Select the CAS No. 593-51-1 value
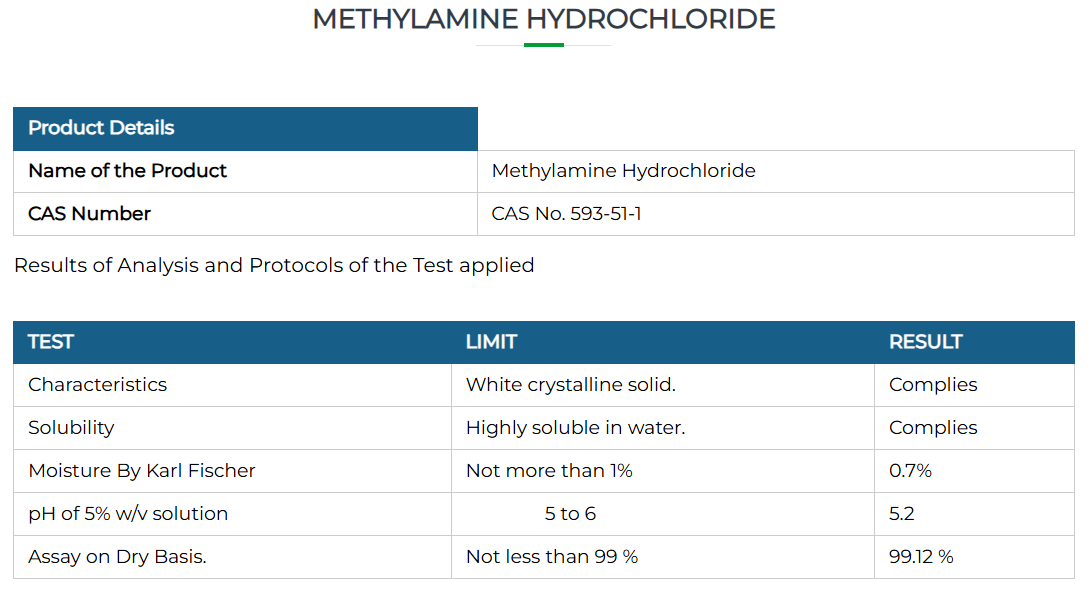The image size is (1091, 591). click(x=566, y=214)
